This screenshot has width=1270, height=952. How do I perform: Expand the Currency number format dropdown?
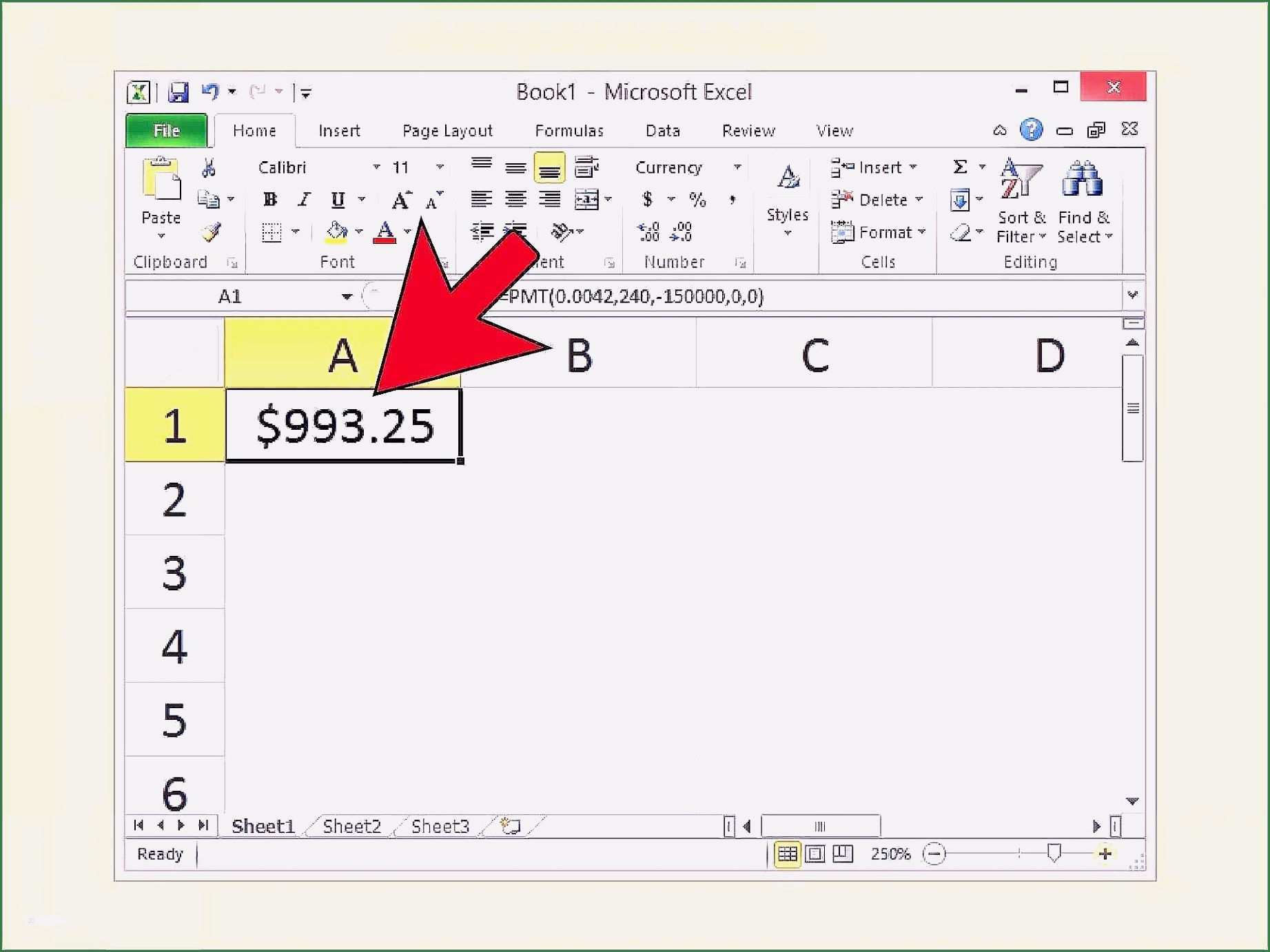tap(737, 167)
